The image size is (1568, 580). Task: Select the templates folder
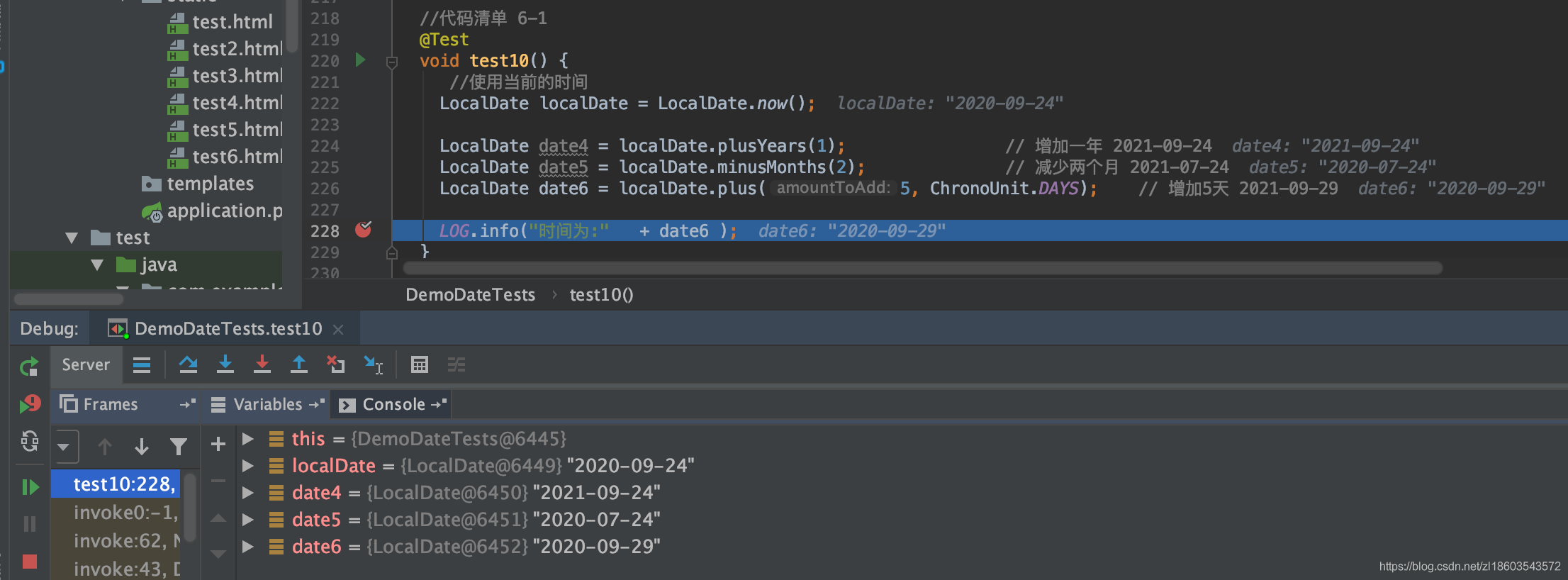point(210,184)
